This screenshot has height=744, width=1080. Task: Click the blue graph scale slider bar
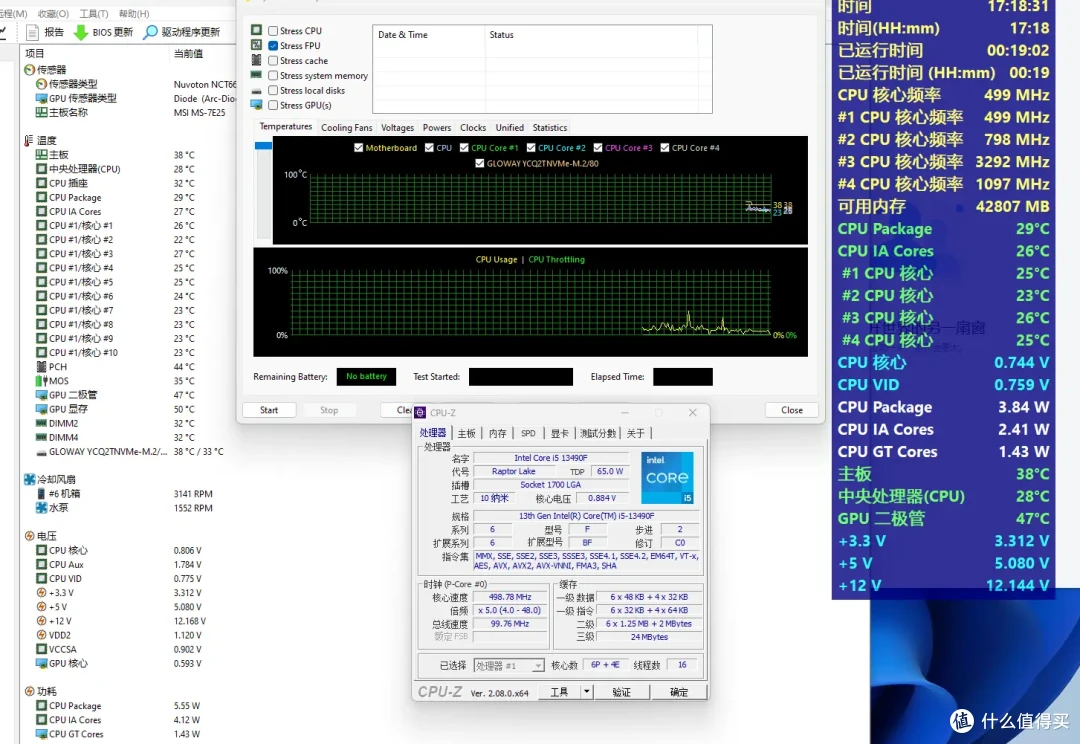point(263,146)
